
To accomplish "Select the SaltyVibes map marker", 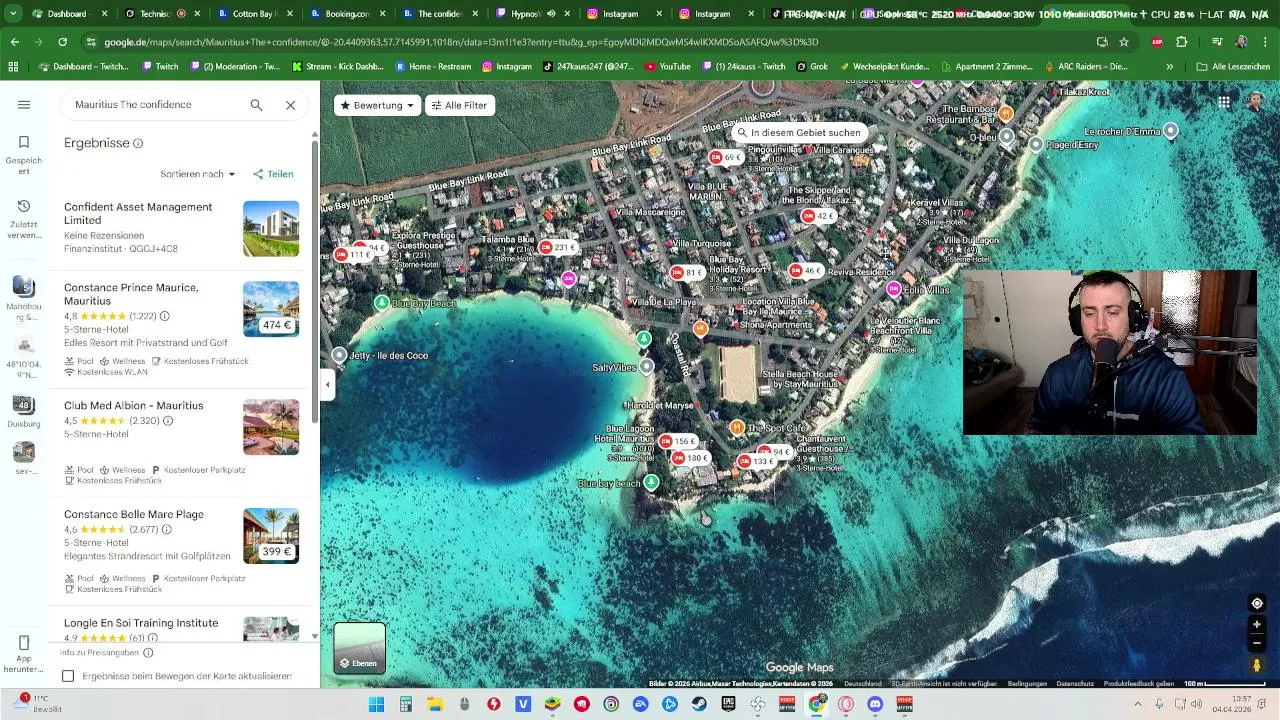I will coord(647,367).
